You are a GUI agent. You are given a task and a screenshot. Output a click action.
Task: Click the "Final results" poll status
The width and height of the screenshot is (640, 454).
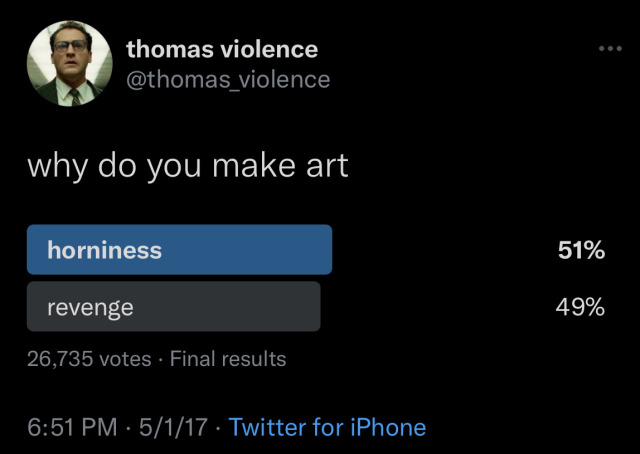pyautogui.click(x=228, y=358)
